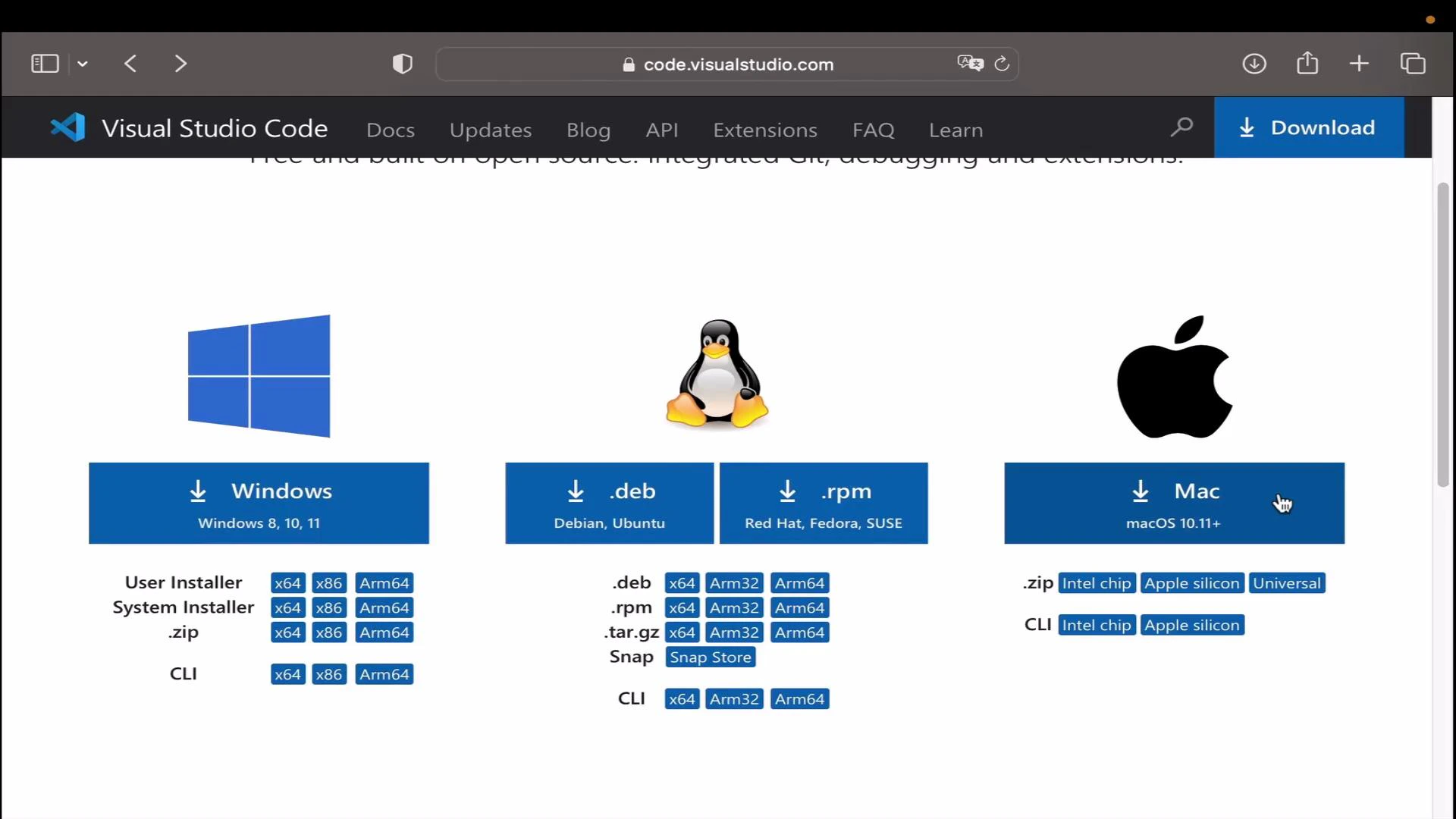
Task: Show Safari downloads icon
Action: 1254,64
